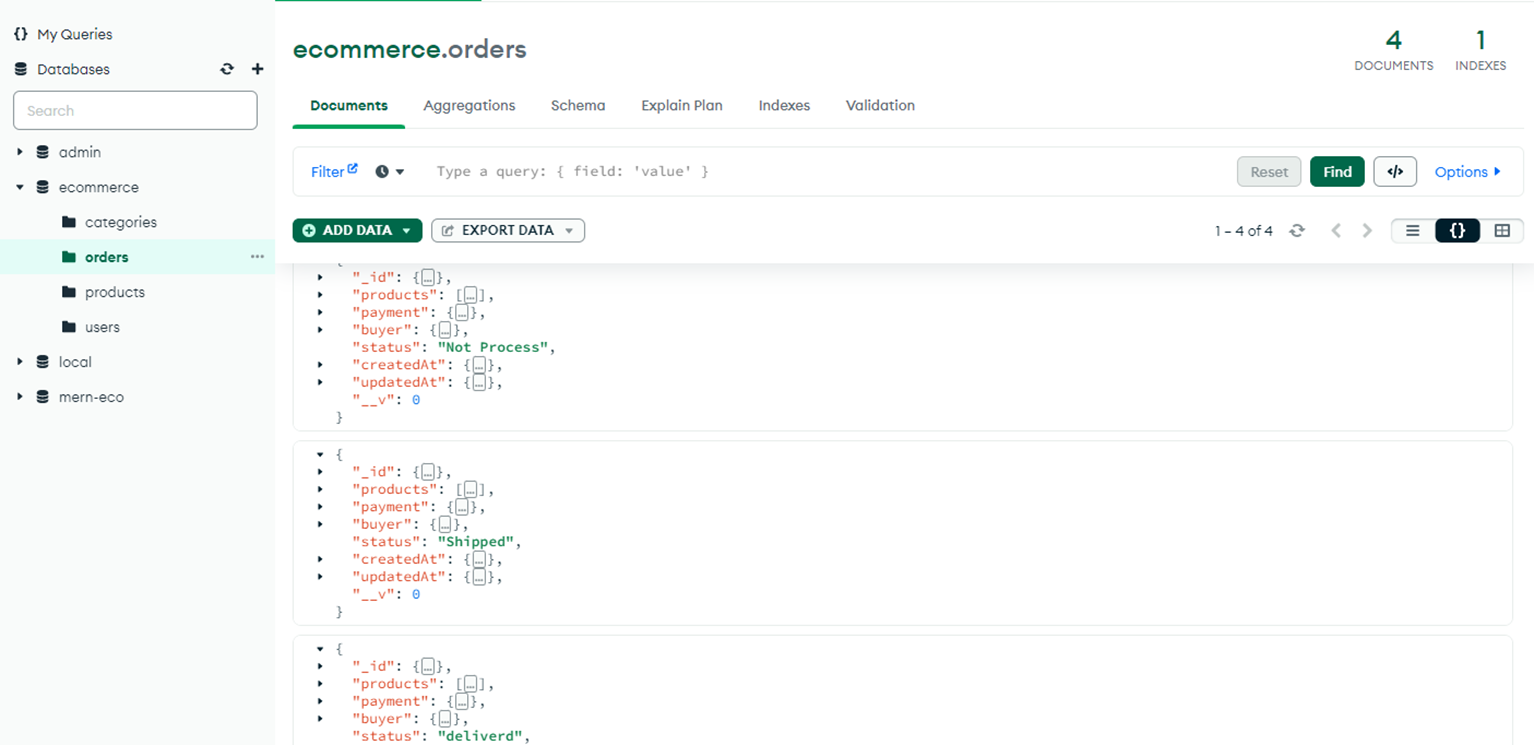1534x745 pixels.
Task: Open the ADD DATA dropdown
Action: coord(357,230)
